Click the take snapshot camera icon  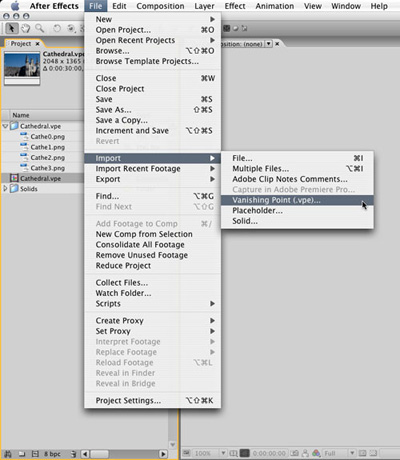click(295, 453)
